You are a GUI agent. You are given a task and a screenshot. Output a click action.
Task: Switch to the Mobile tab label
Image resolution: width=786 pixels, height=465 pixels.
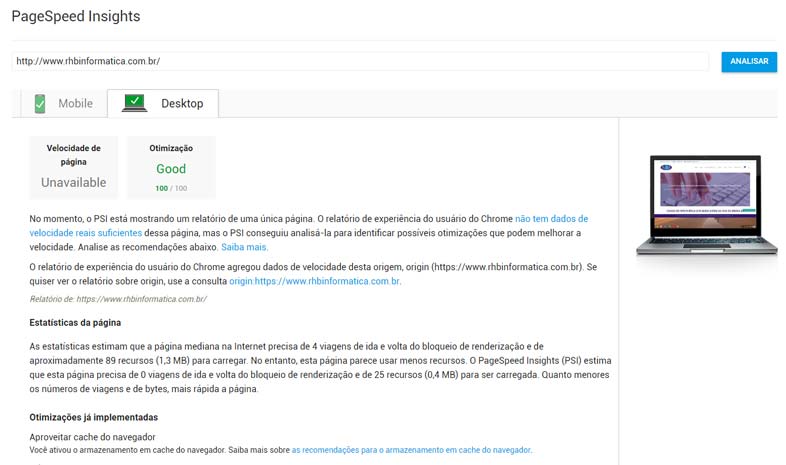tap(75, 104)
